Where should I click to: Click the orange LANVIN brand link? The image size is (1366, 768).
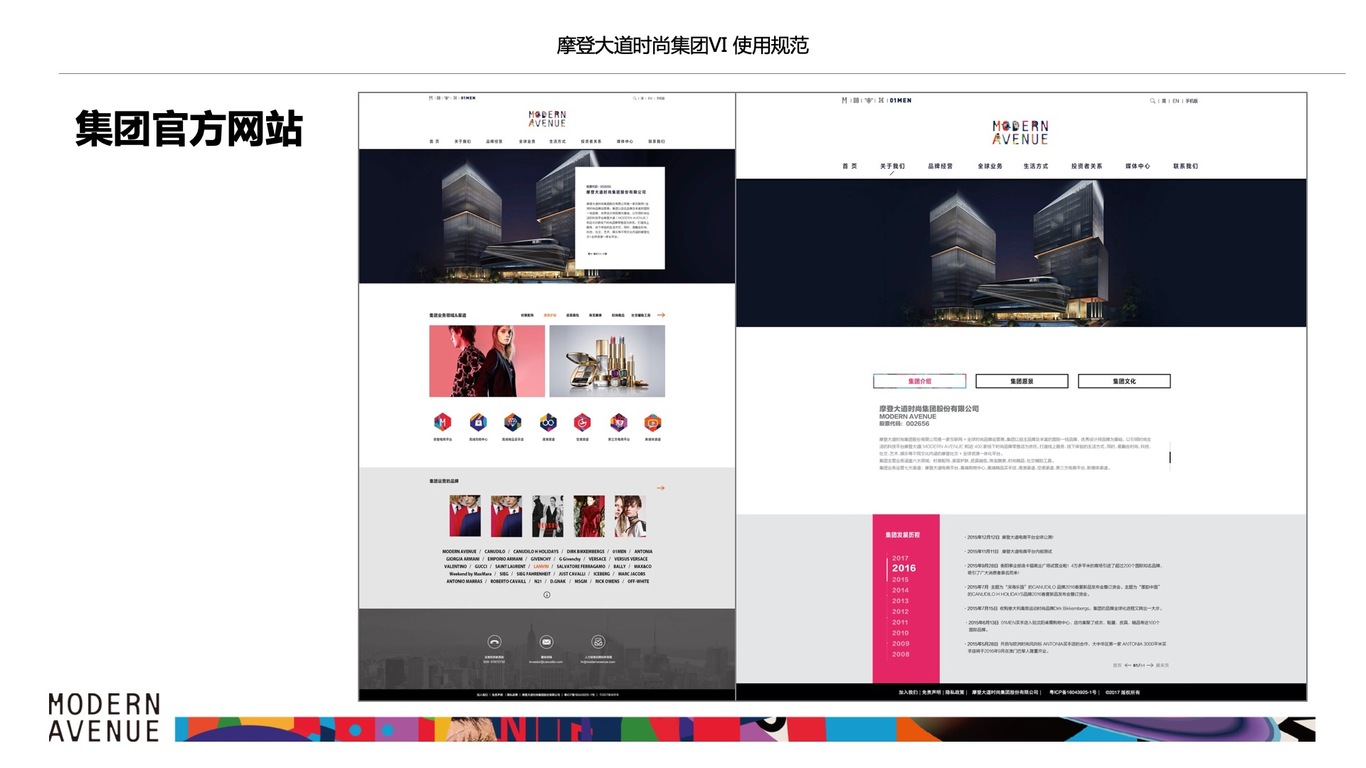tap(541, 566)
